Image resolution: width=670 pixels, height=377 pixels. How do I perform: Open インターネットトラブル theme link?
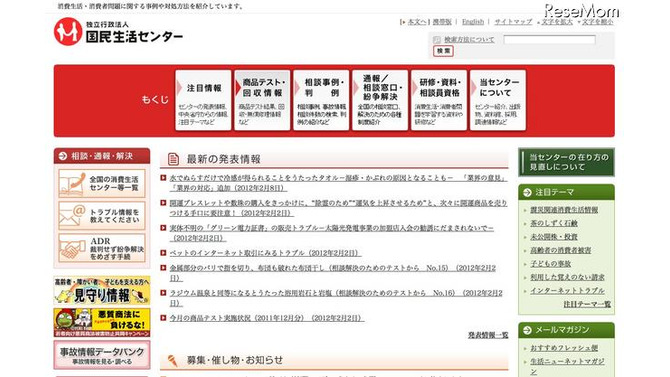(x=567, y=290)
